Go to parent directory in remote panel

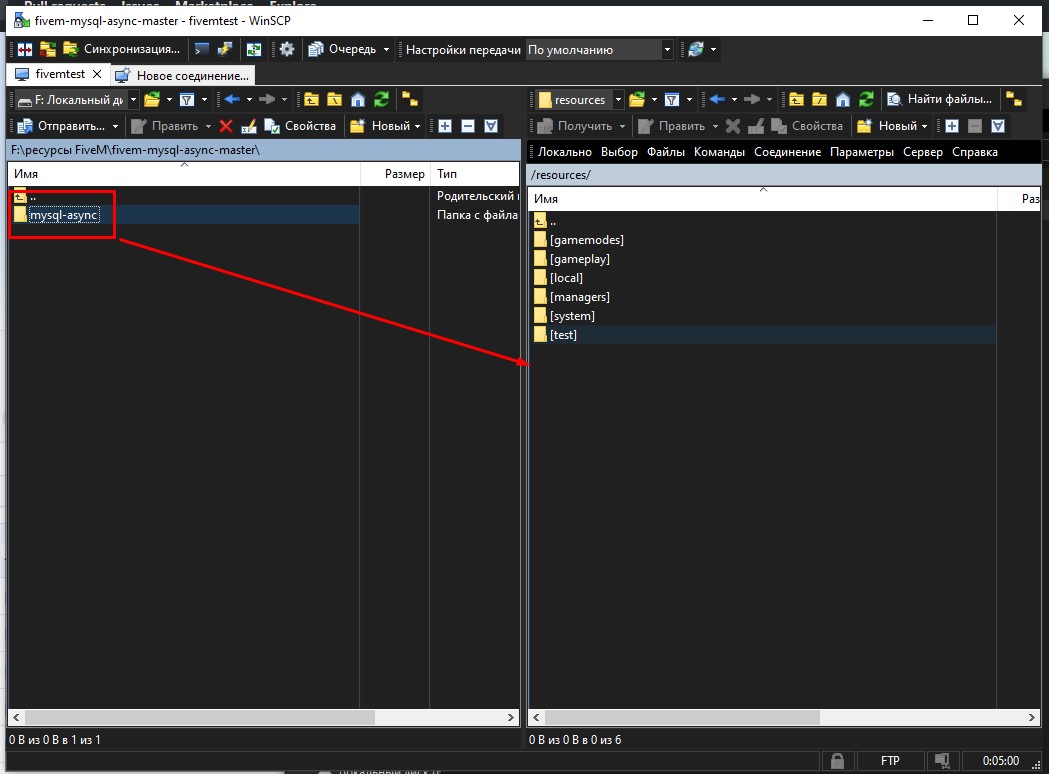pos(796,99)
